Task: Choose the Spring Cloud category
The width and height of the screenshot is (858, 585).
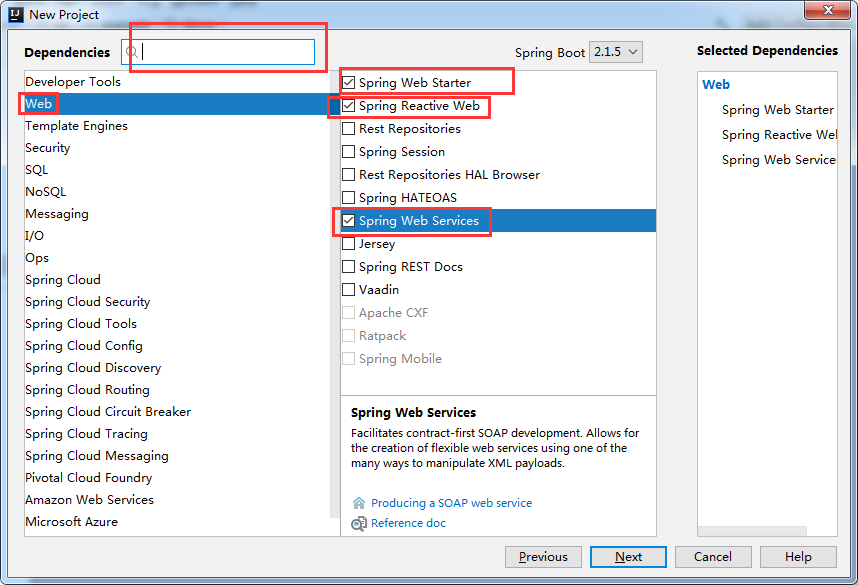Action: [177, 280]
